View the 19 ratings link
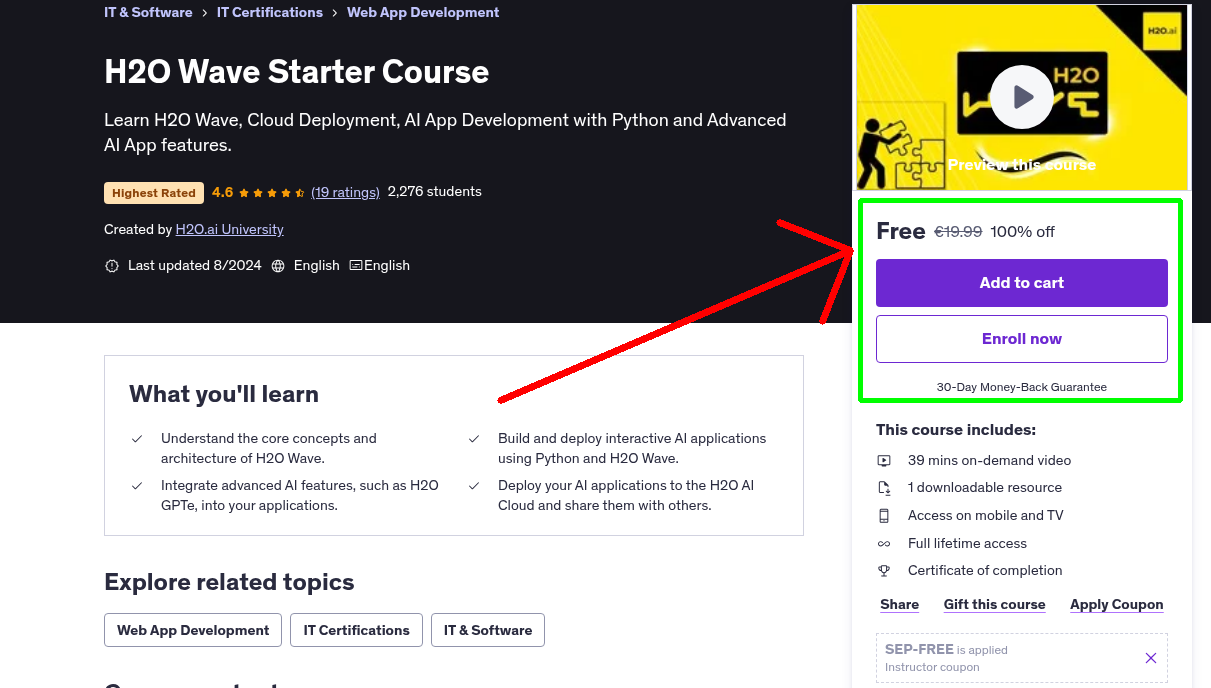1211x688 pixels. click(x=345, y=192)
